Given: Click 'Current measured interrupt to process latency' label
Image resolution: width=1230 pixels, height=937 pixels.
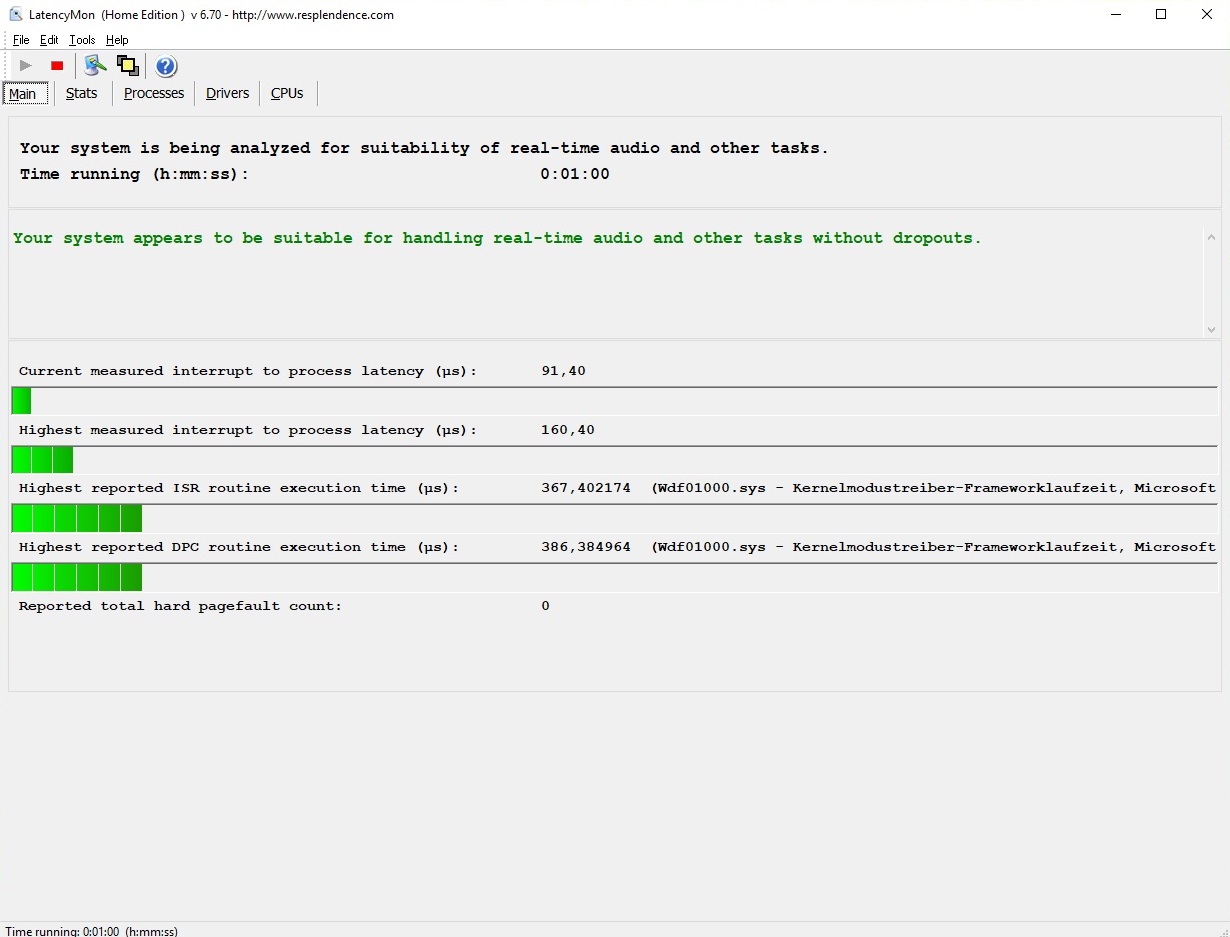Looking at the screenshot, I should pyautogui.click(x=248, y=371).
